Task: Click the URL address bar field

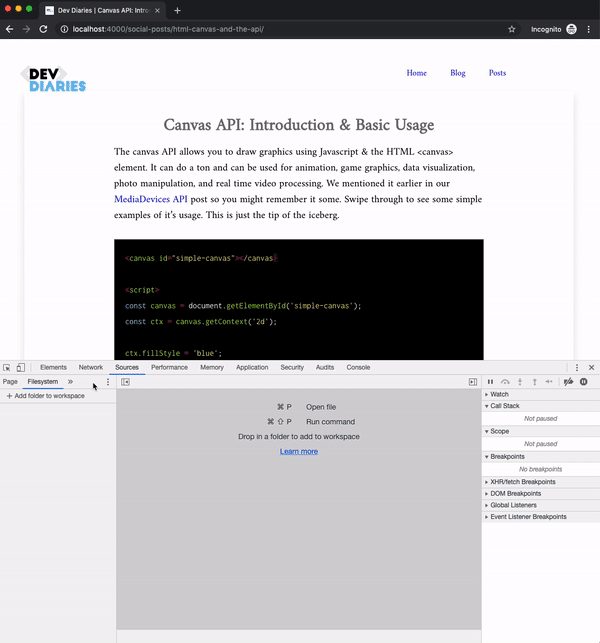Action: [287, 29]
